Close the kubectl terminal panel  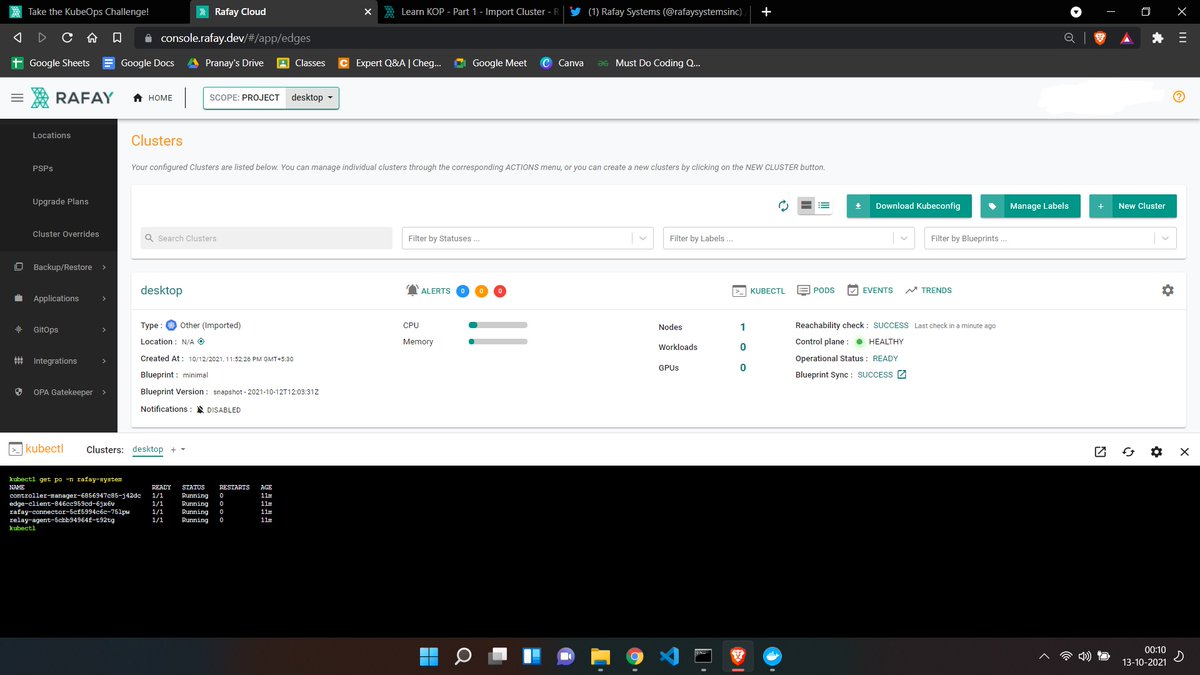click(x=1184, y=452)
